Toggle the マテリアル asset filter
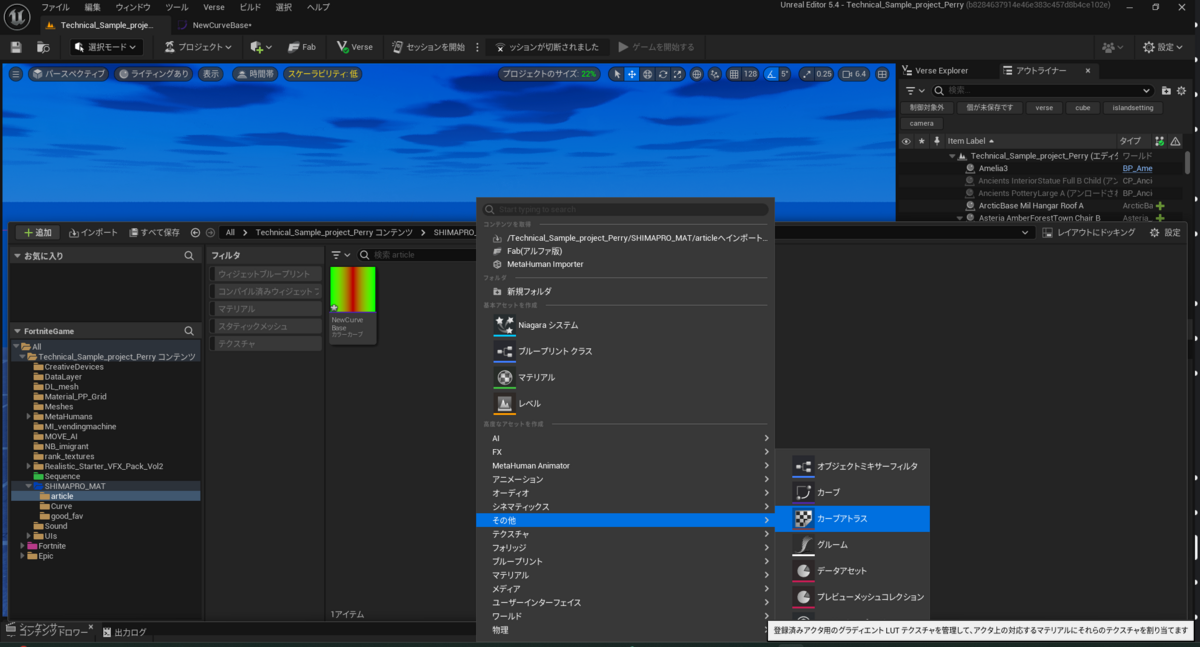The height and width of the screenshot is (647, 1200). [x=268, y=309]
